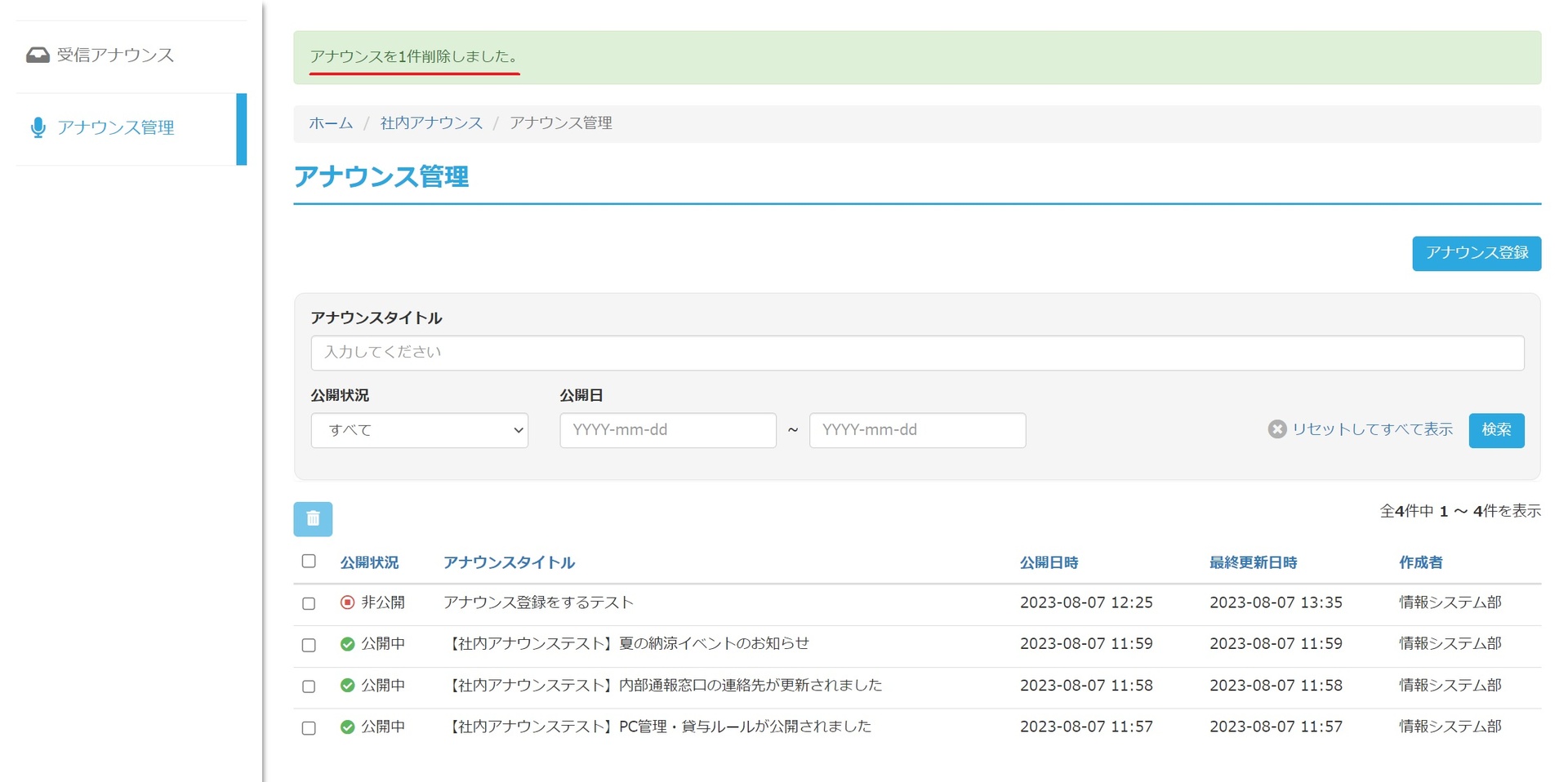Click the アナウンスを1件削除しました message
This screenshot has width=1568, height=782.
(x=413, y=56)
